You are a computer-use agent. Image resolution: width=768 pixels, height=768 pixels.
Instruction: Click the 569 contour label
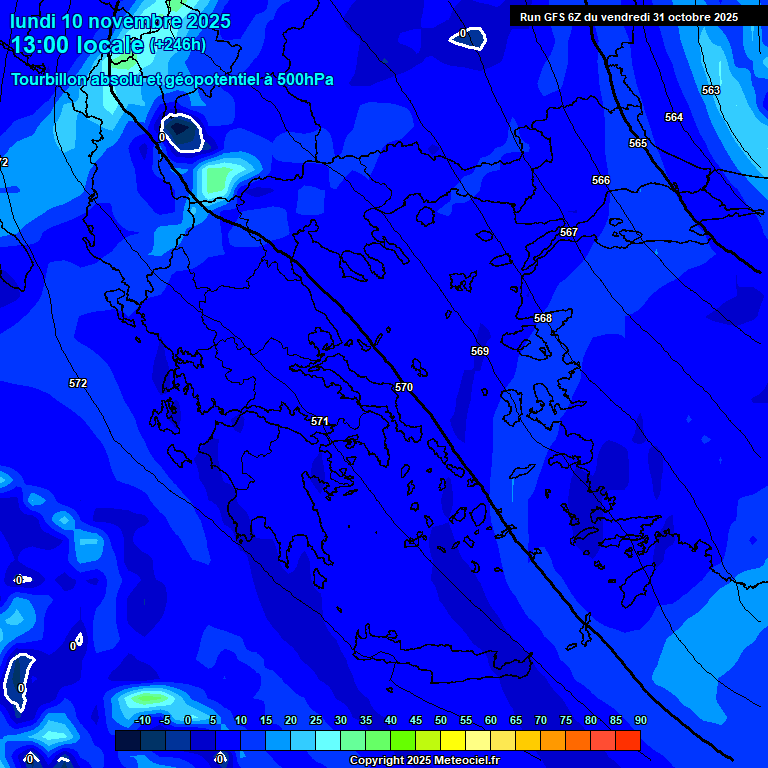click(x=480, y=351)
